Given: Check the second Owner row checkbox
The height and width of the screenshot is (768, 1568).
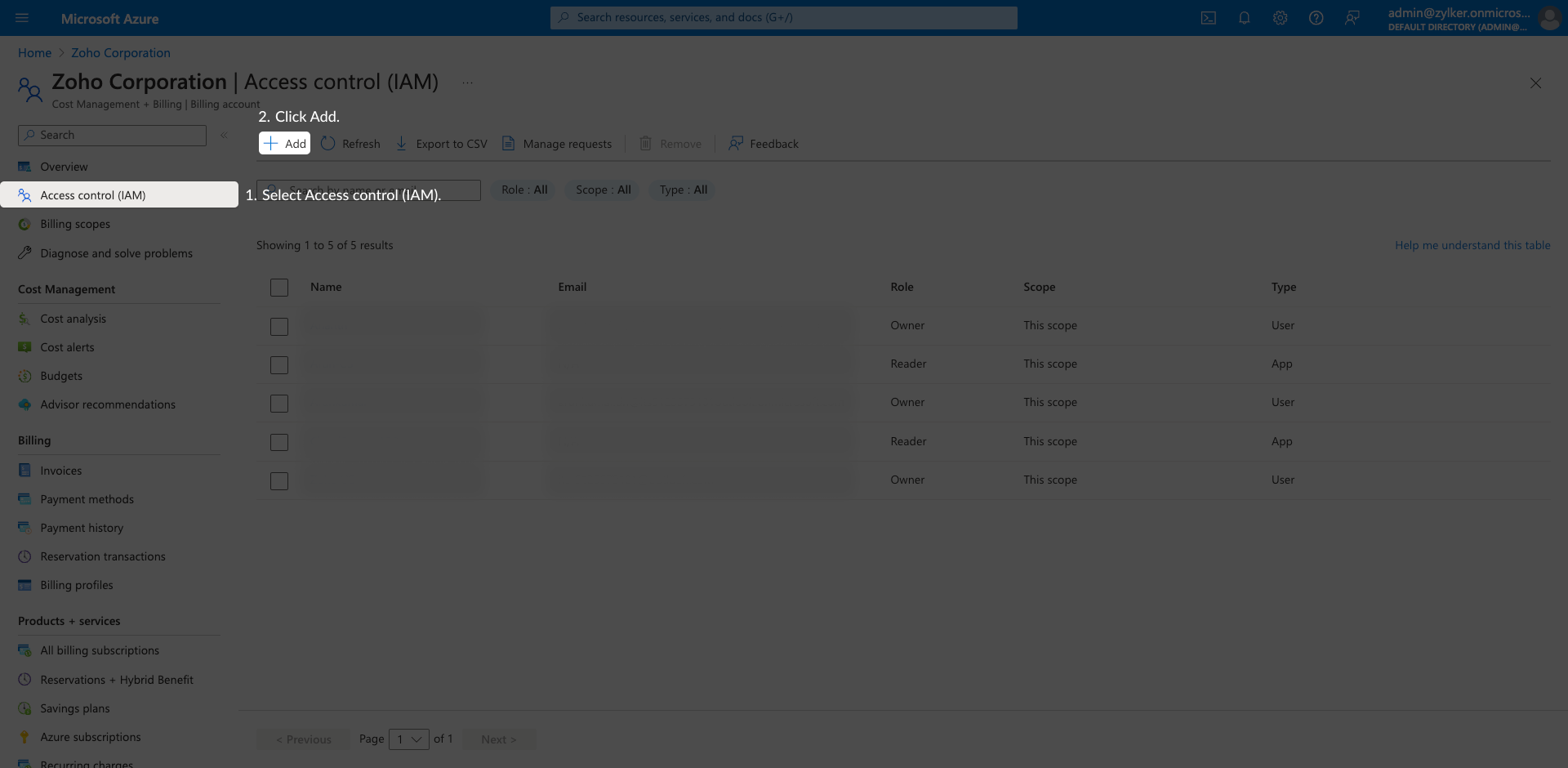Looking at the screenshot, I should tap(279, 404).
